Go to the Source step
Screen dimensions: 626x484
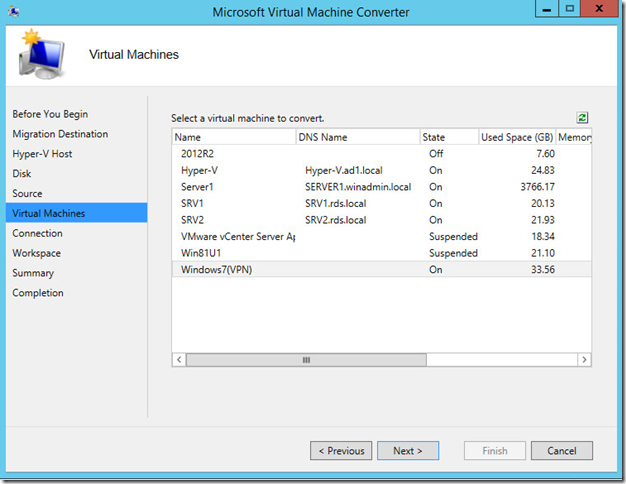click(27, 193)
